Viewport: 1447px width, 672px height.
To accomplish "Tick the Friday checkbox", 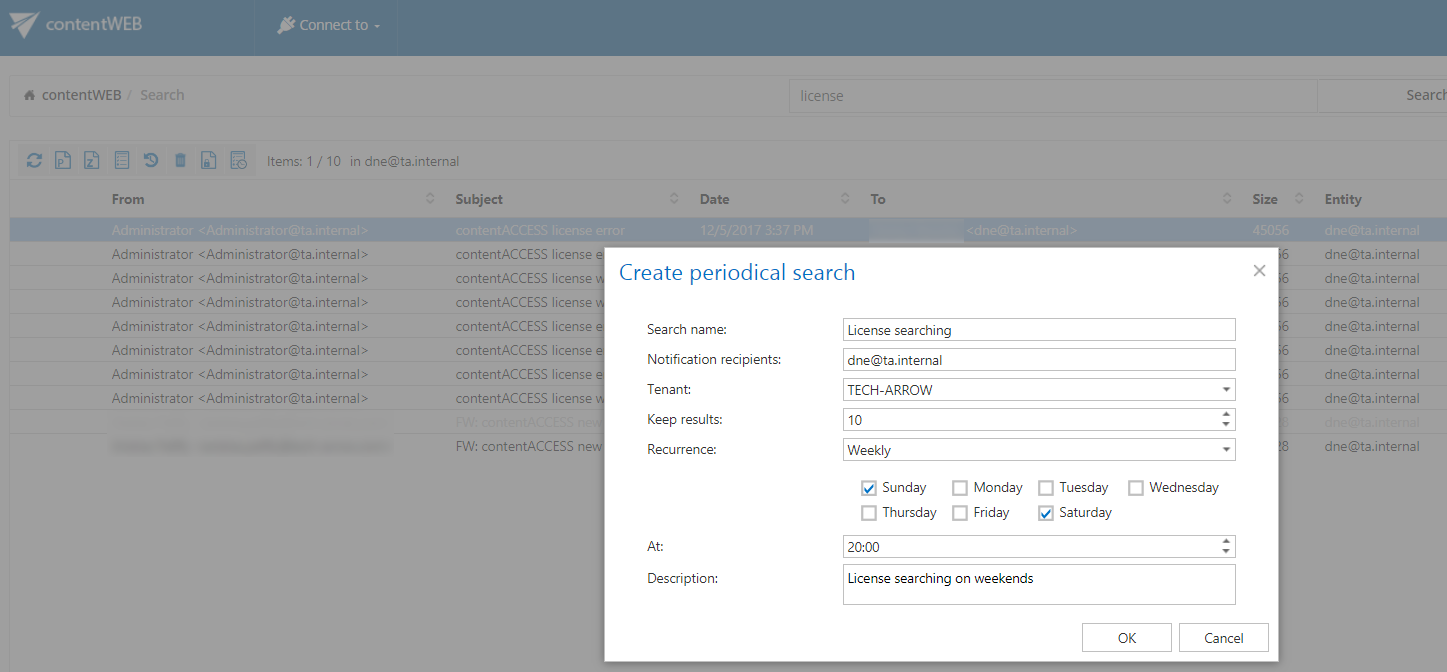I will [x=960, y=513].
